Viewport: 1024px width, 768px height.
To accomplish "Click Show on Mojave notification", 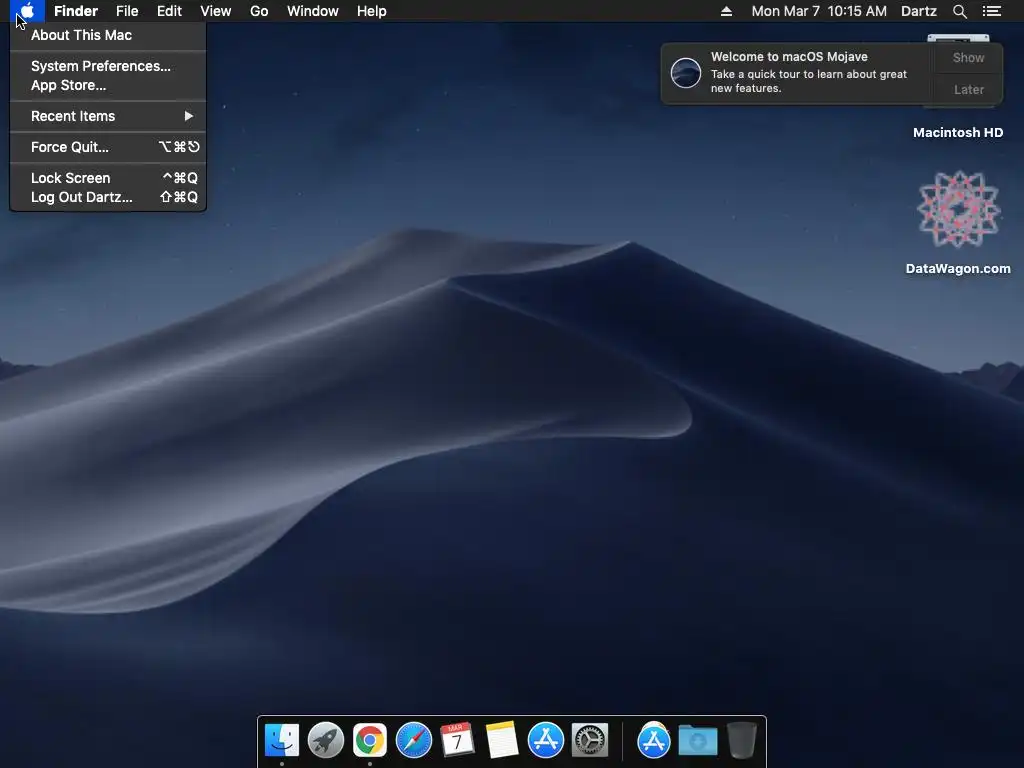I will click(x=968, y=57).
